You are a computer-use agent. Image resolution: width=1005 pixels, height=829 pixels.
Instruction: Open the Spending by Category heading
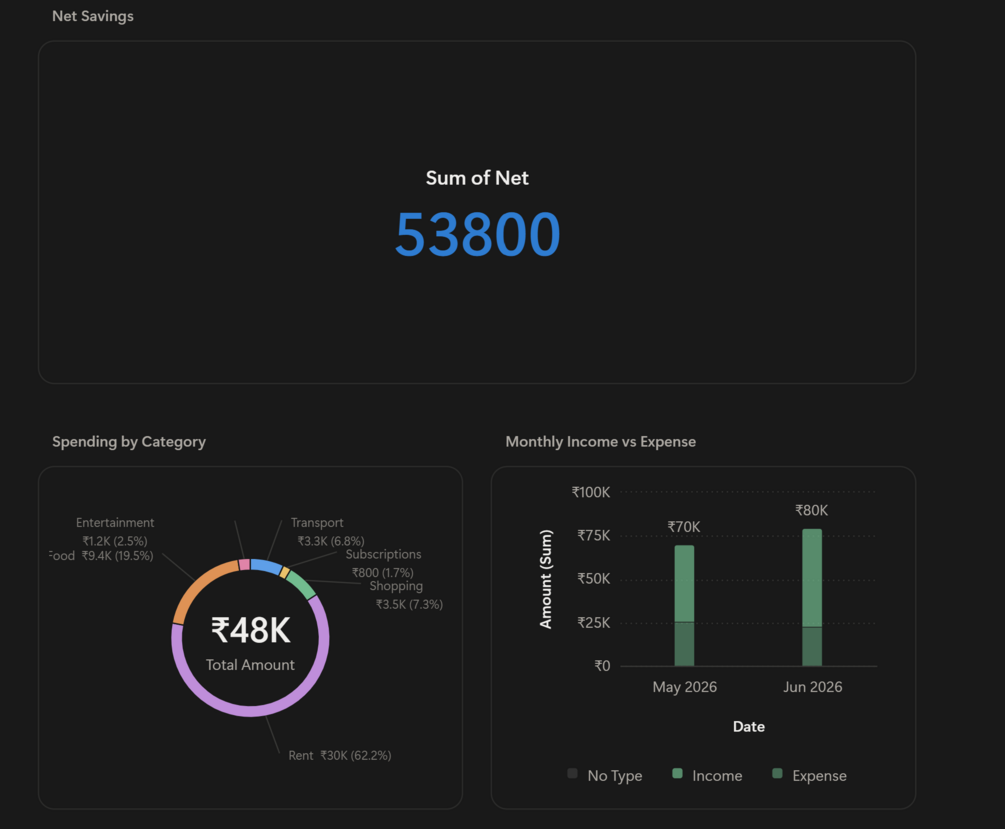pos(129,442)
